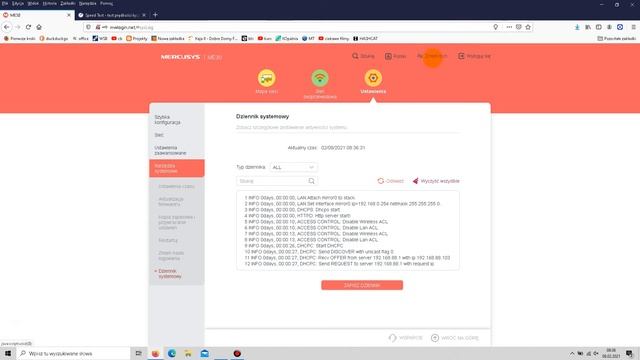Open the notification center icon
The width and height of the screenshot is (640, 360).
629,353
